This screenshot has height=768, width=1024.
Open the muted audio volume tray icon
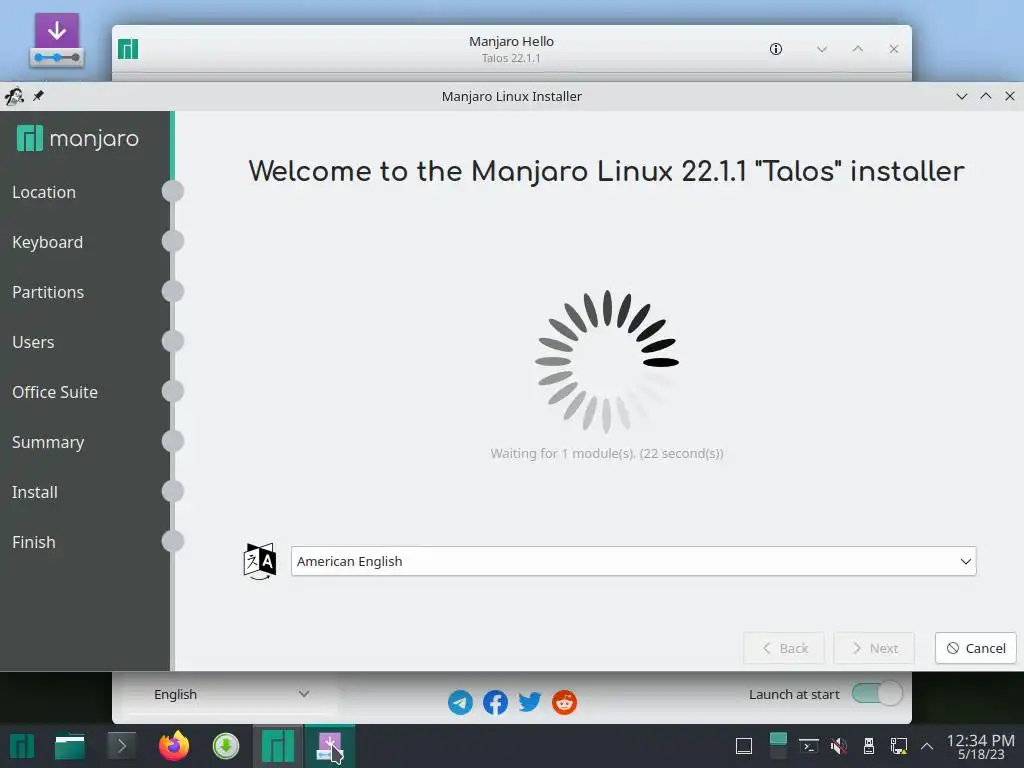tap(839, 746)
